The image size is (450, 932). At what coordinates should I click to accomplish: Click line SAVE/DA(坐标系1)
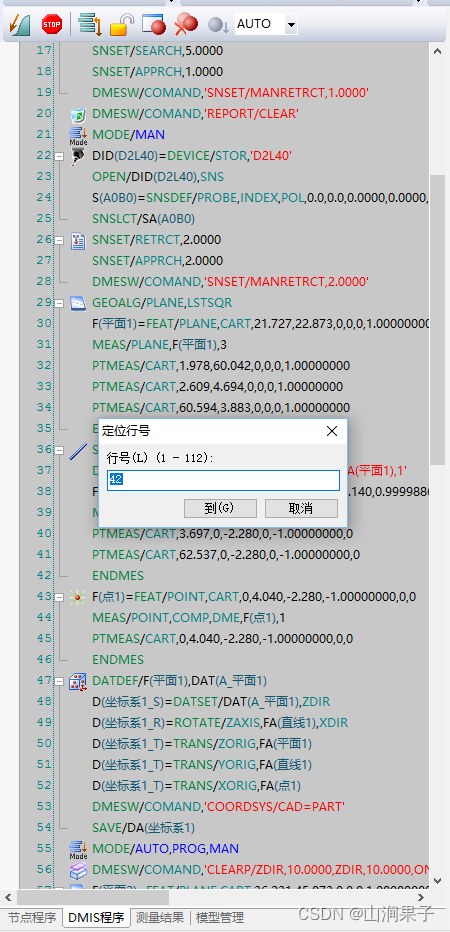[143, 827]
